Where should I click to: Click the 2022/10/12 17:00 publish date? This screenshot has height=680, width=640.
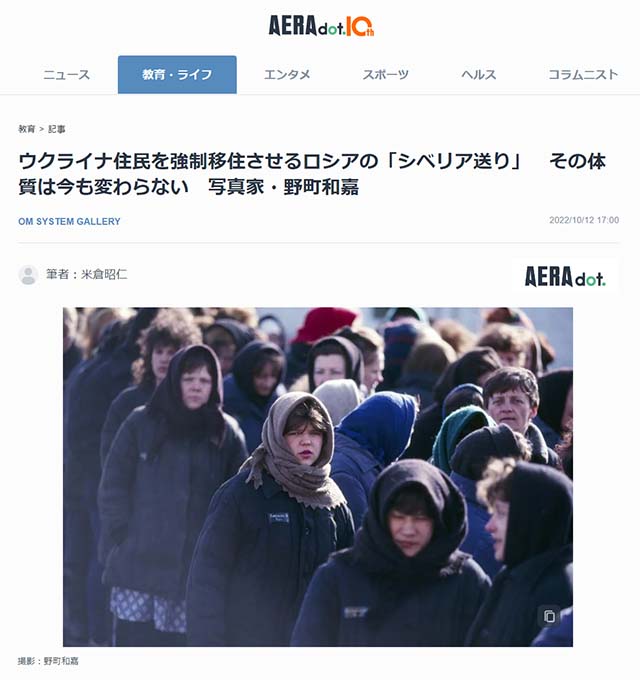click(584, 220)
